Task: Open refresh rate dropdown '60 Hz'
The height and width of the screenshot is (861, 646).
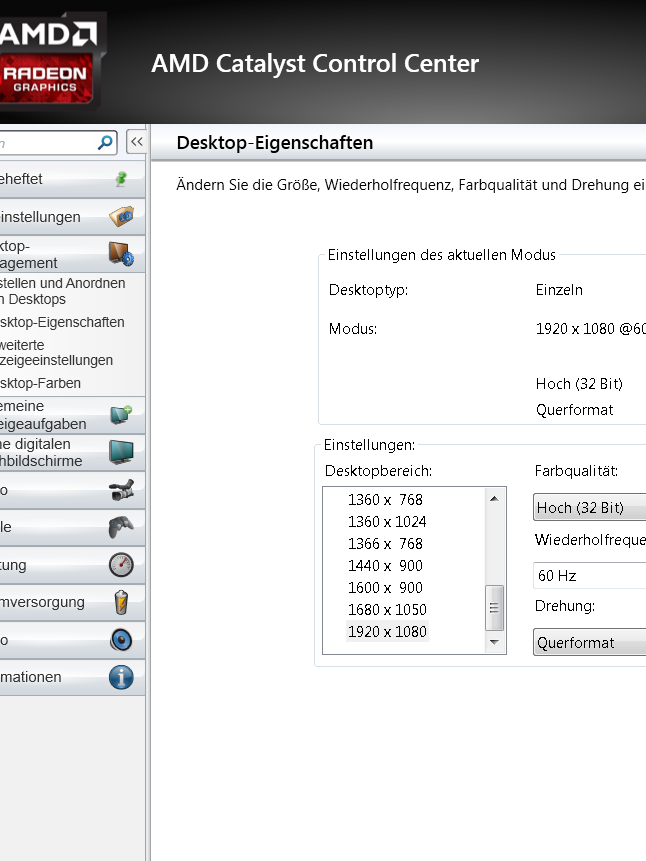Action: click(x=589, y=575)
